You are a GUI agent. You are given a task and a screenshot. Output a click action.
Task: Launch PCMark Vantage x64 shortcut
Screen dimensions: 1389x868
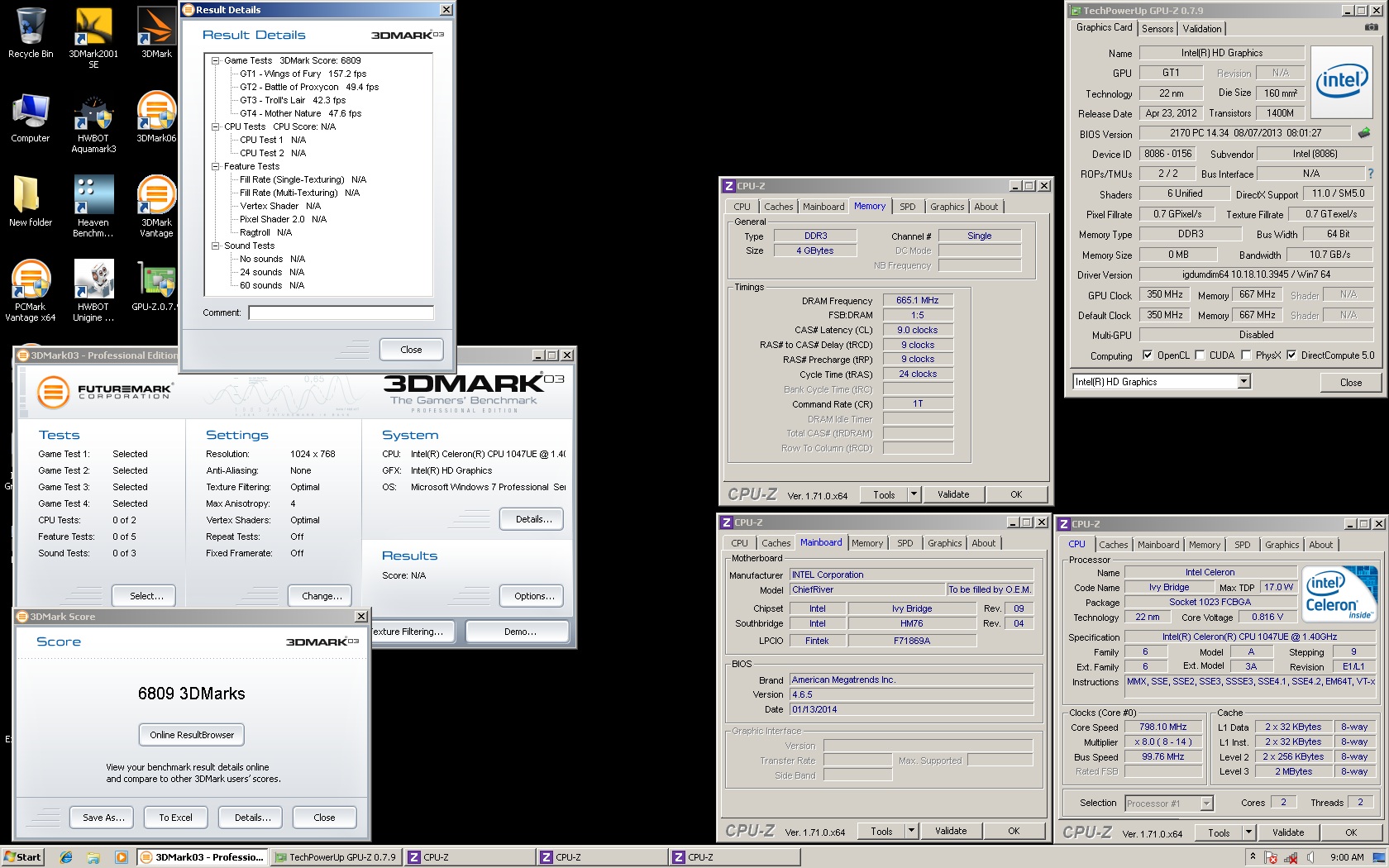pos(31,291)
